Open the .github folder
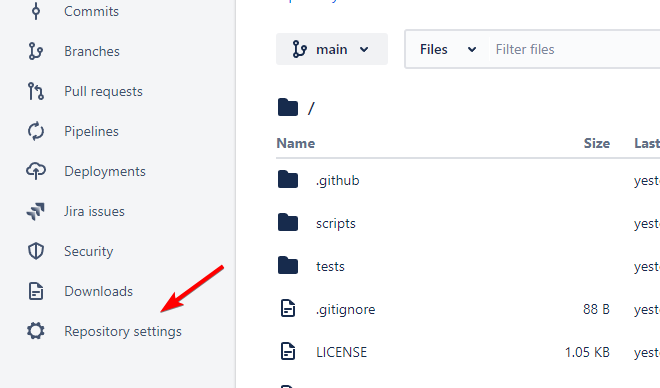660x388 pixels. (338, 181)
